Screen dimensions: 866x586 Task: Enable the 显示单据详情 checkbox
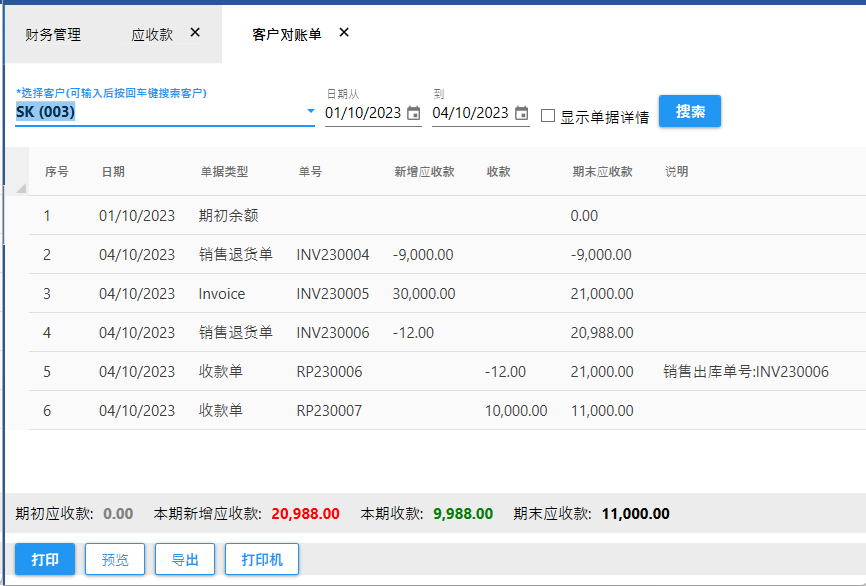tap(548, 116)
